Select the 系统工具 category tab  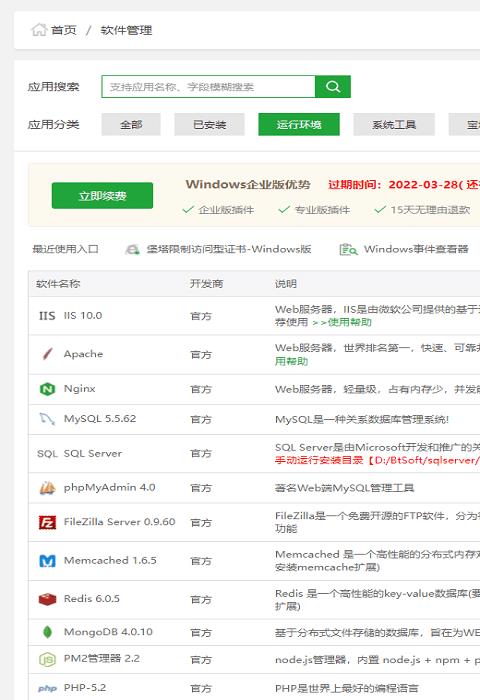394,124
